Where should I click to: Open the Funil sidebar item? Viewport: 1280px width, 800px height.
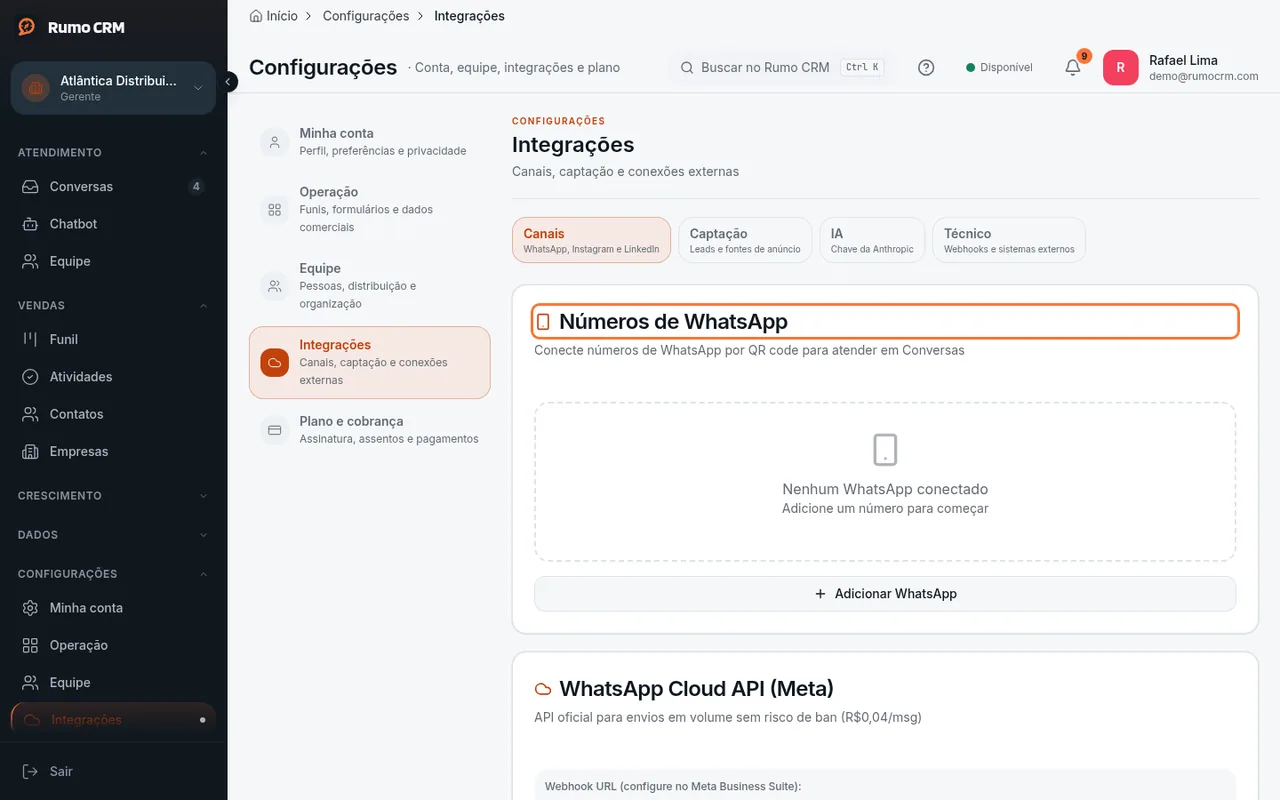[x=113, y=339]
